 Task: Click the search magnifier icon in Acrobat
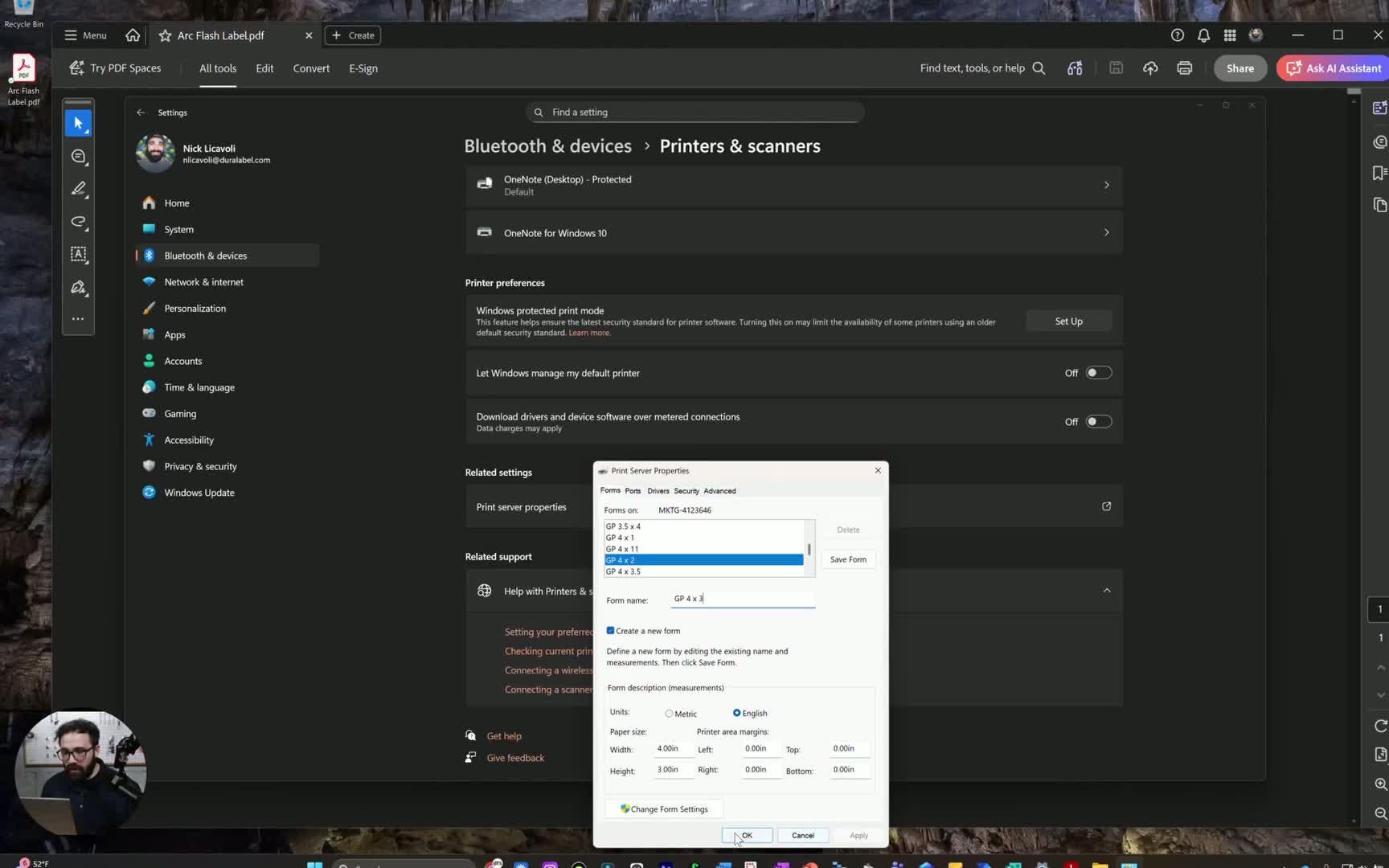(1039, 68)
